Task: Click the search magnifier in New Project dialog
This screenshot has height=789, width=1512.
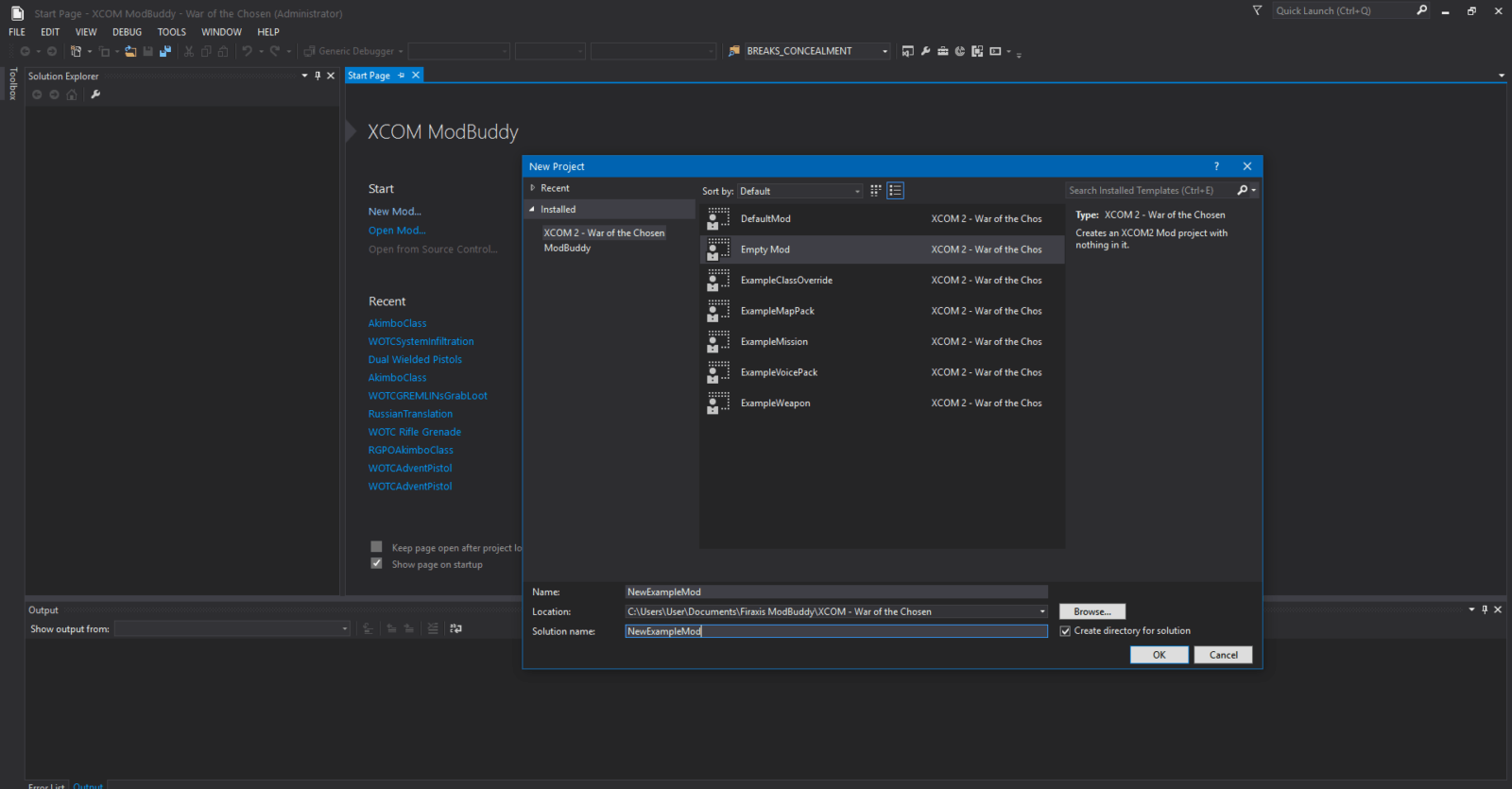Action: [x=1243, y=190]
